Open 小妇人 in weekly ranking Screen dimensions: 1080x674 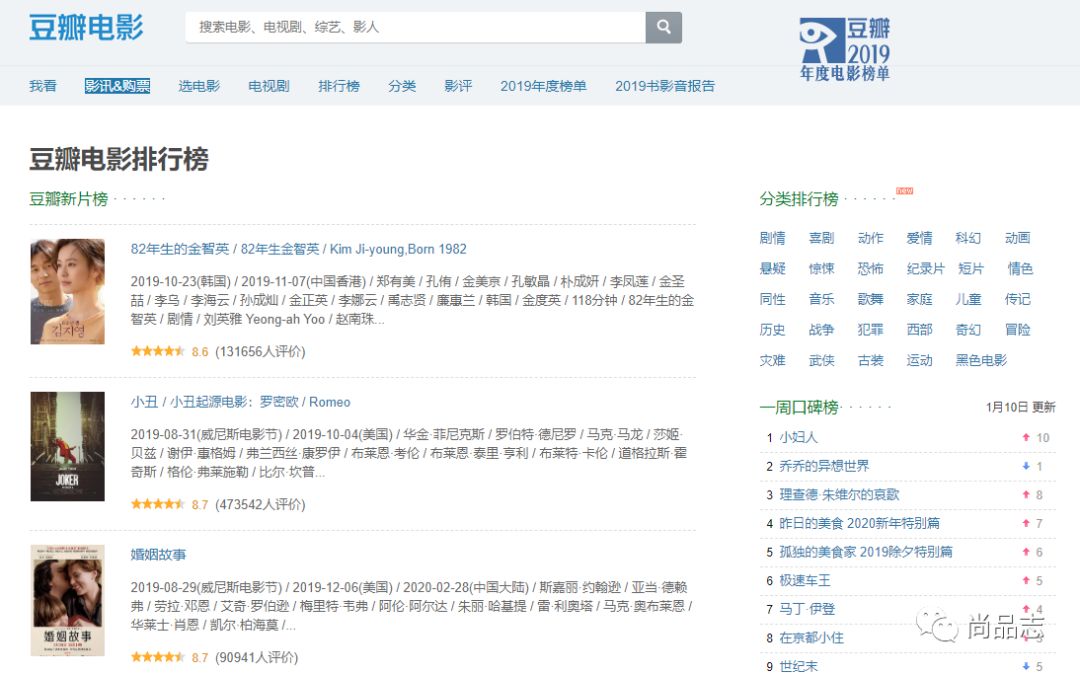tap(798, 438)
